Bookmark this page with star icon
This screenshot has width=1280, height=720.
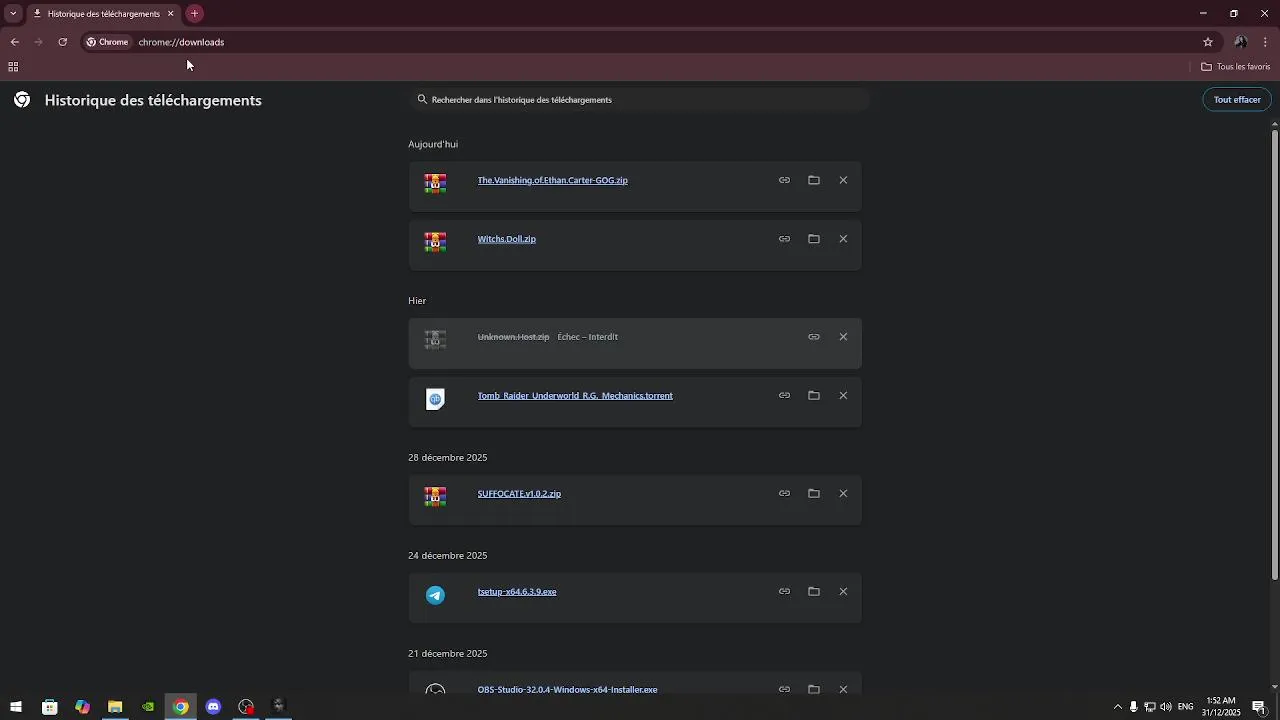[1208, 42]
